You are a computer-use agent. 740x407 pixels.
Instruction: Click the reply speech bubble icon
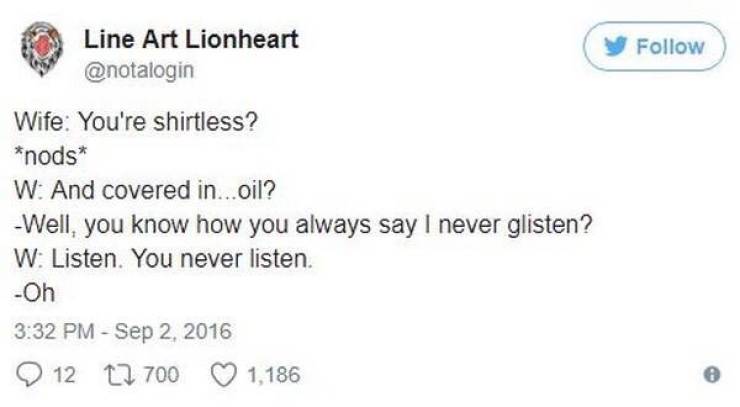click(x=27, y=375)
